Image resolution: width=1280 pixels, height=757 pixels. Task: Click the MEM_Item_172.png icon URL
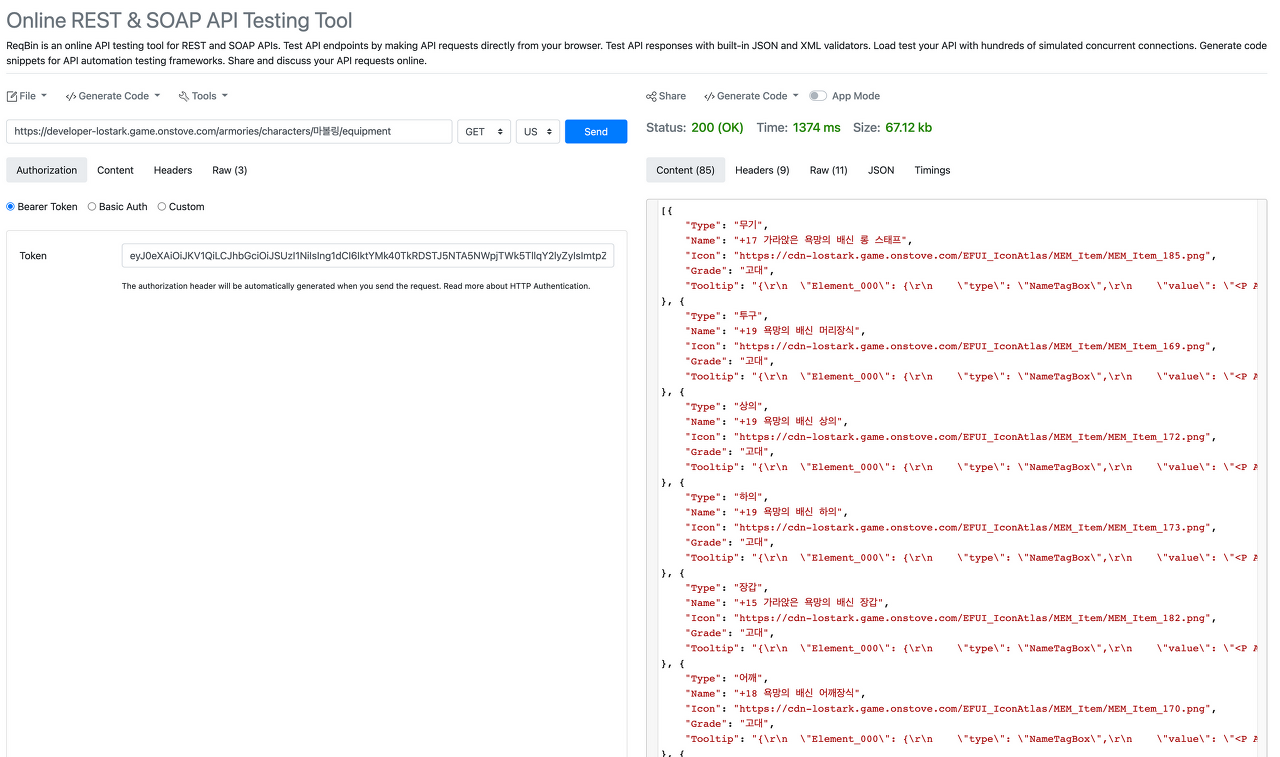975,437
